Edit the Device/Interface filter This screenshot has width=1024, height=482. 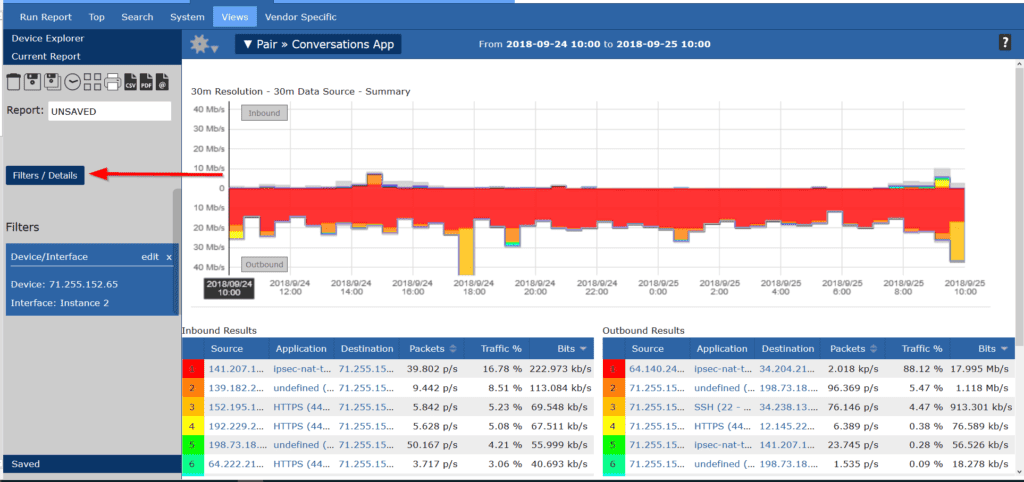150,257
